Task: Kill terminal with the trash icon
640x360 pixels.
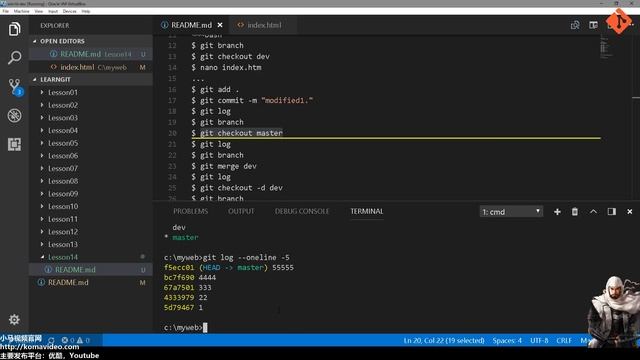Action: click(x=575, y=211)
